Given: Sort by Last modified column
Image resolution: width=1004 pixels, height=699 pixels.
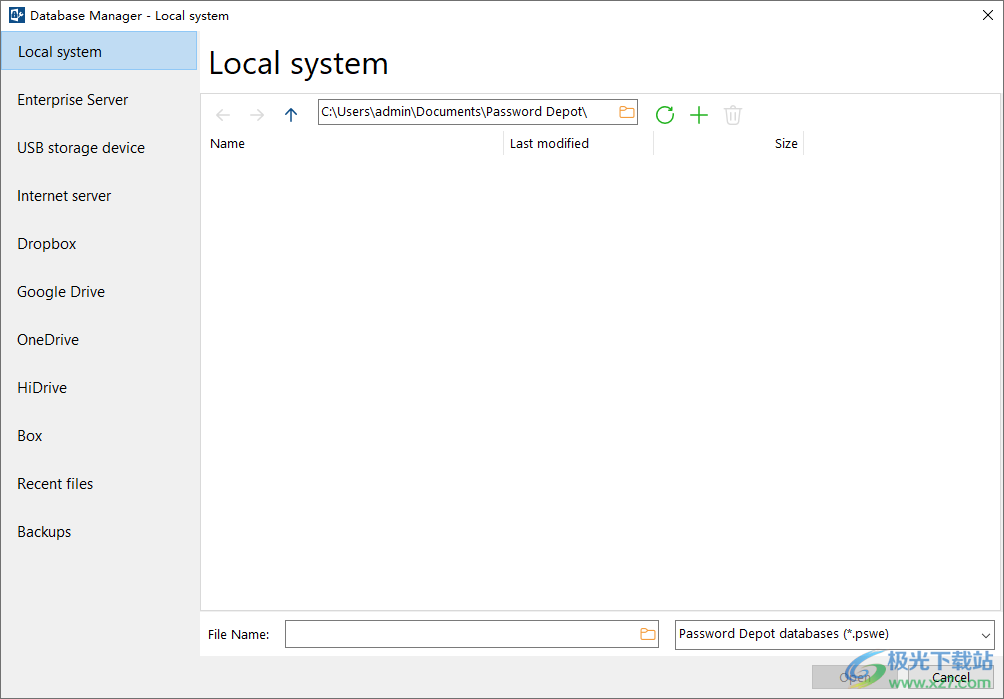Looking at the screenshot, I should click(579, 143).
